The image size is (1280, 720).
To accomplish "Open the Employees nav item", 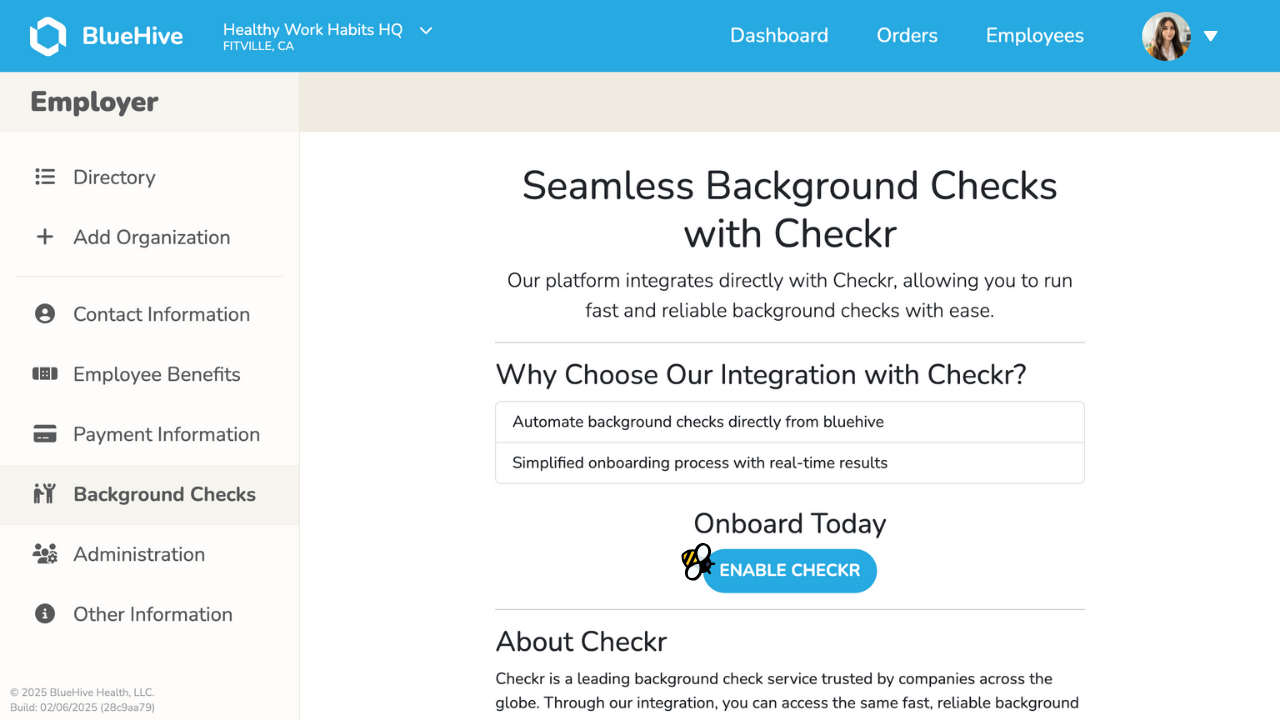I will point(1035,36).
